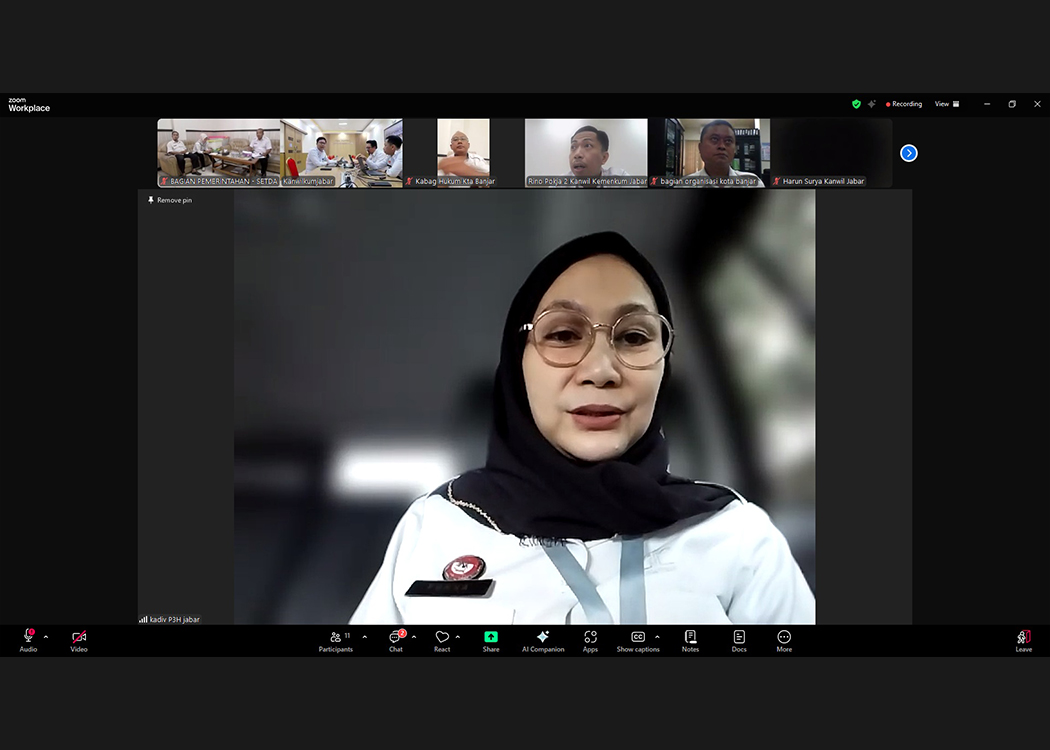Open the Participants panel

(336, 638)
